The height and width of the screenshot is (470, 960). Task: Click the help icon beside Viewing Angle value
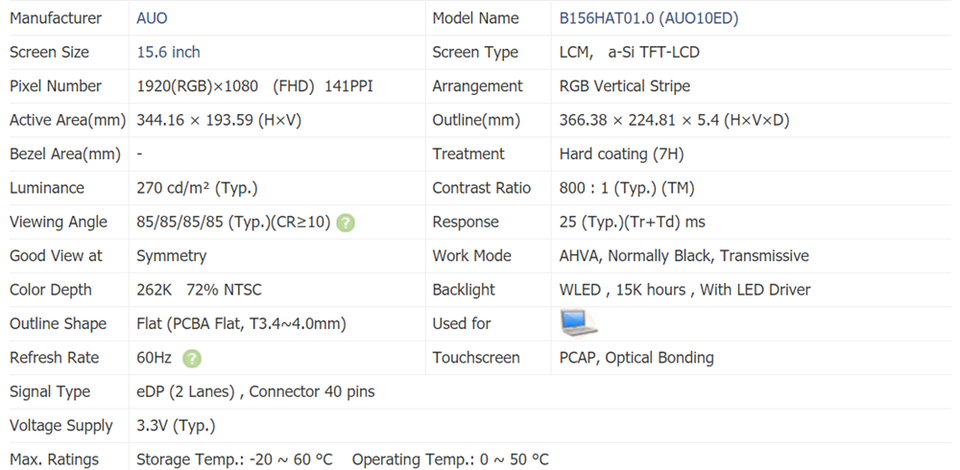click(x=346, y=222)
